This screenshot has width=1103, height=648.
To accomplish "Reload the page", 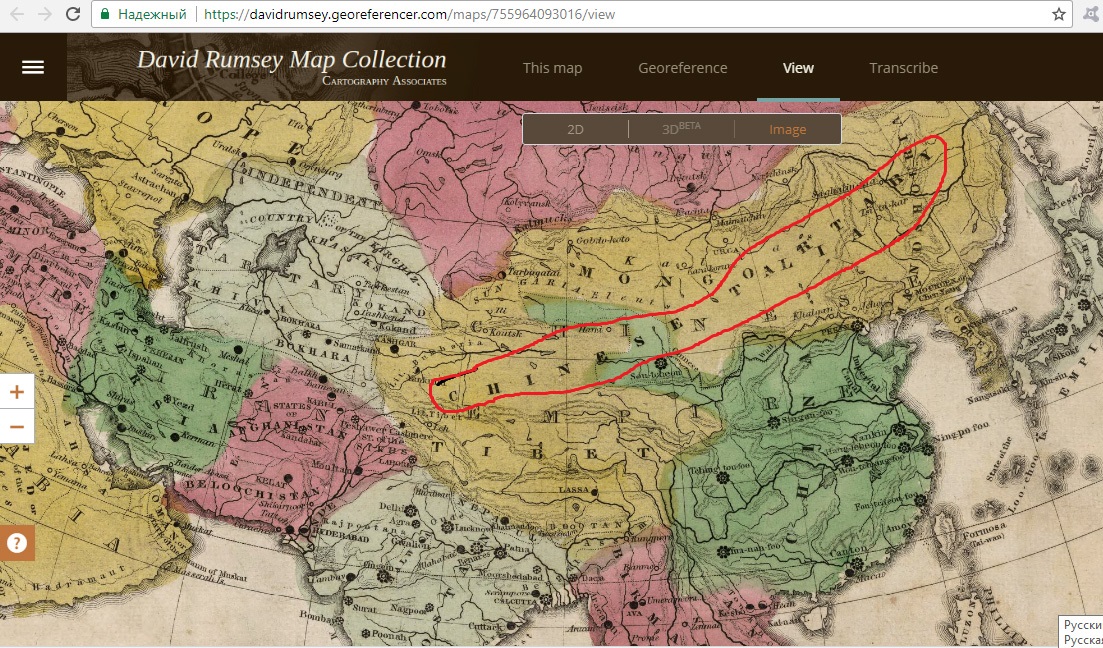I will [72, 14].
